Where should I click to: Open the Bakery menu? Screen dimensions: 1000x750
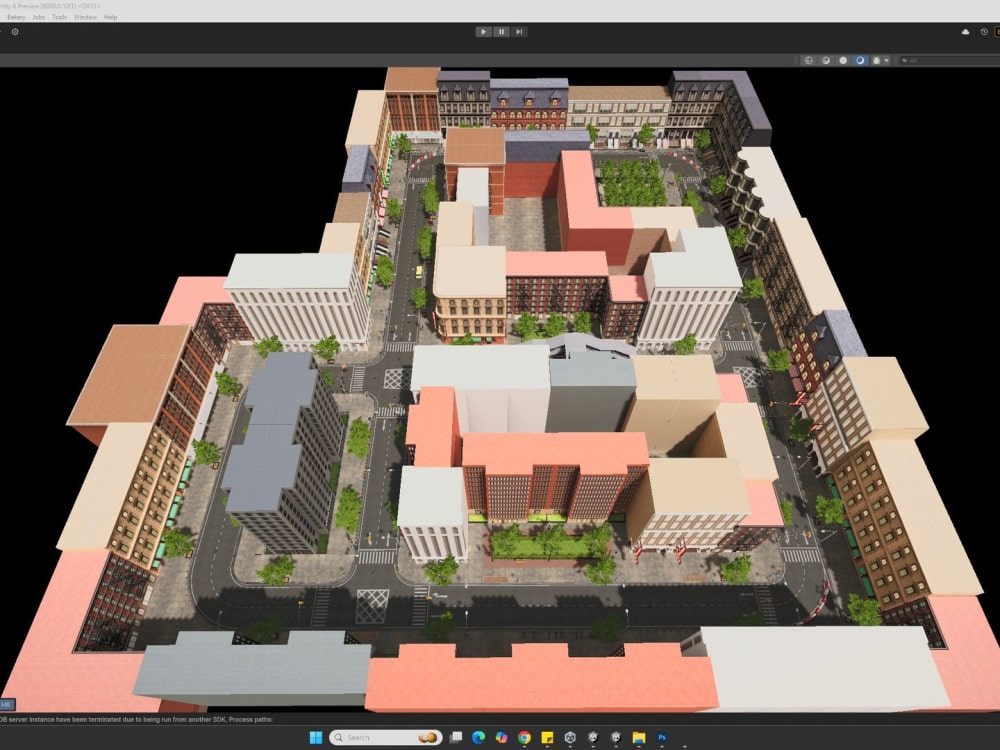pos(16,17)
